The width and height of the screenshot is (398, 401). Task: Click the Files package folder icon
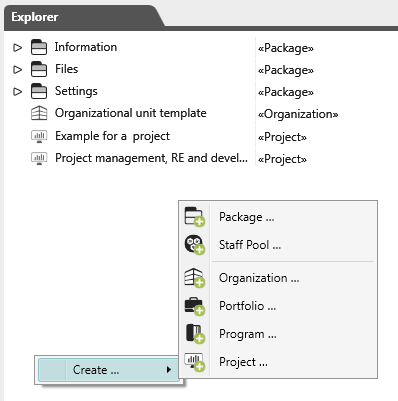[39, 69]
